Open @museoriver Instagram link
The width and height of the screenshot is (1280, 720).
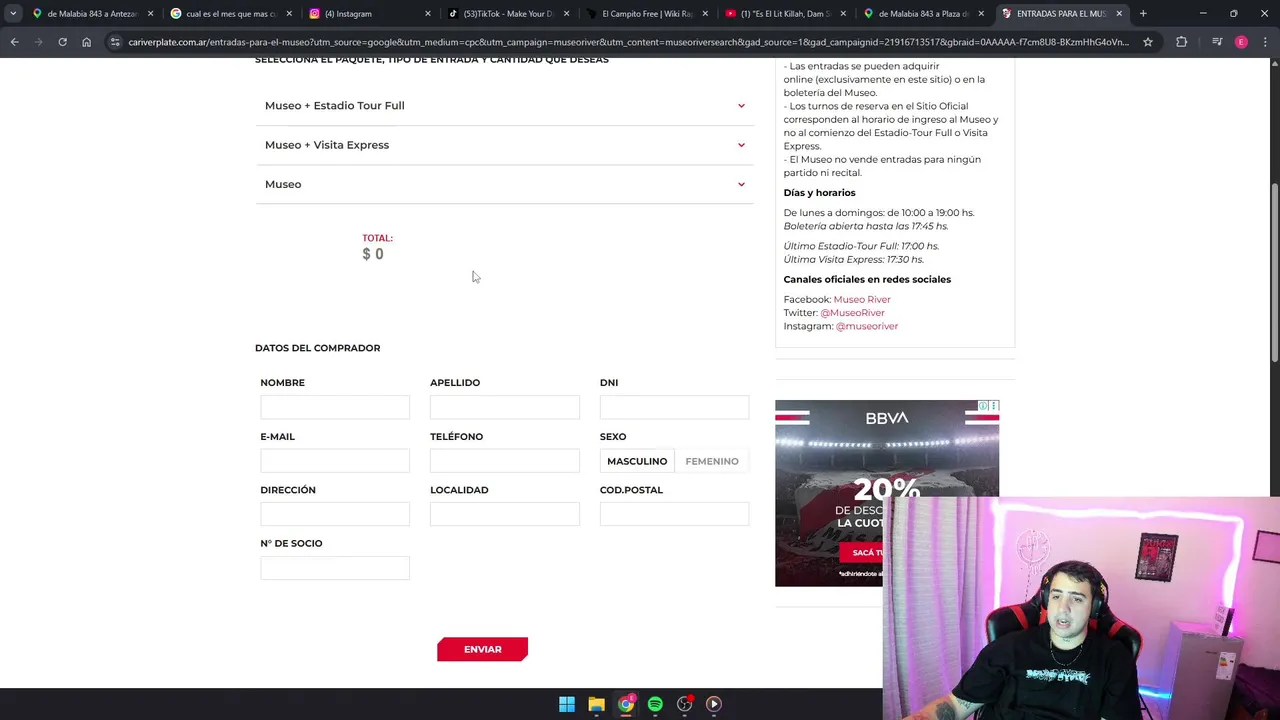click(x=867, y=326)
